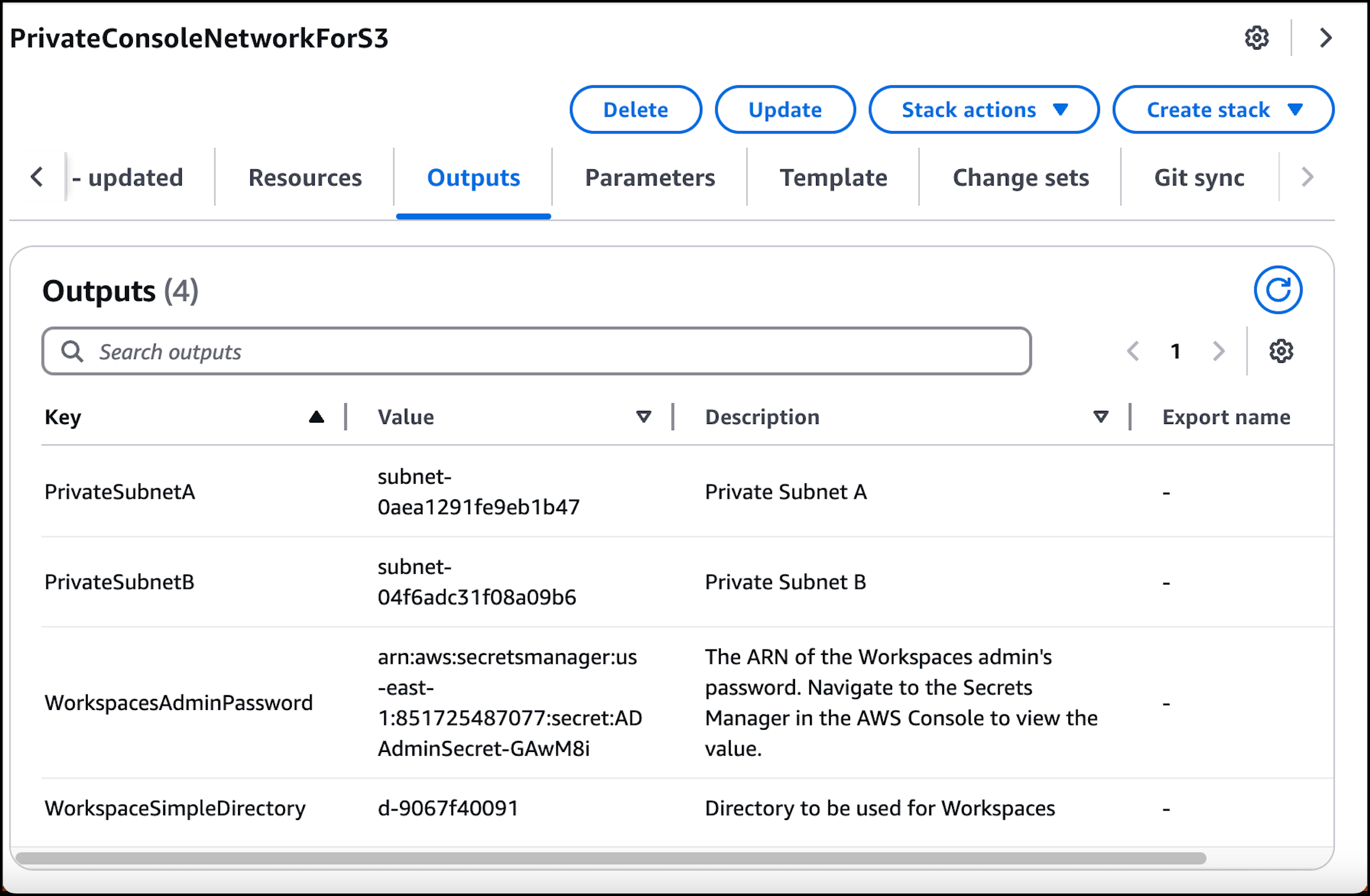Collapse the stack details panel with the top-right chevron
The image size is (1370, 896).
click(1325, 38)
